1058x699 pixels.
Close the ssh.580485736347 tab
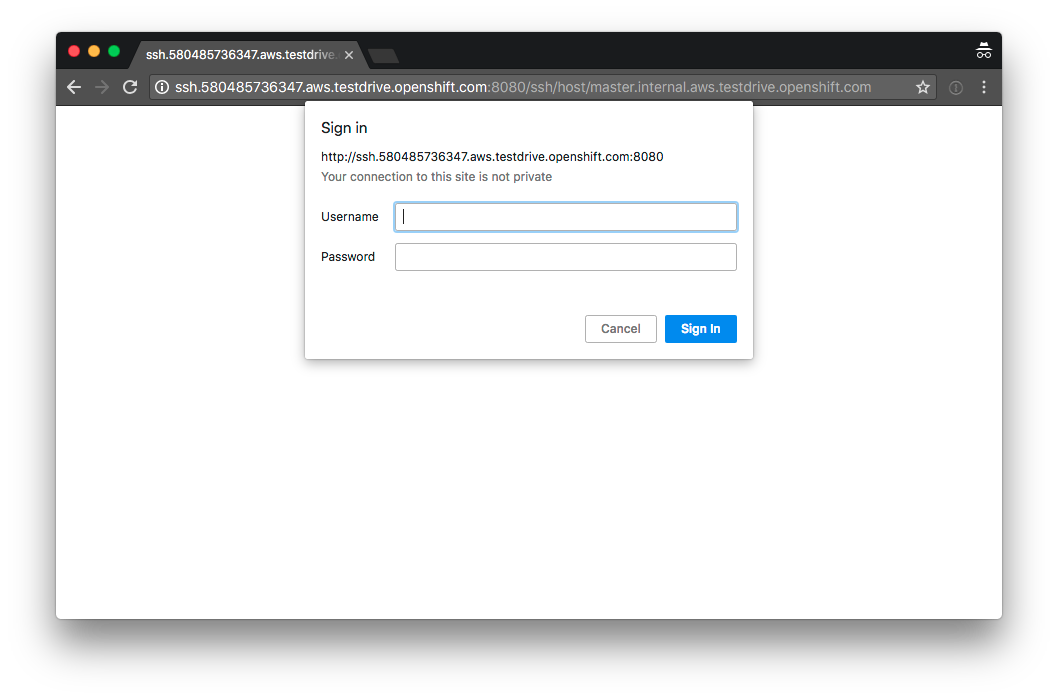(x=349, y=55)
